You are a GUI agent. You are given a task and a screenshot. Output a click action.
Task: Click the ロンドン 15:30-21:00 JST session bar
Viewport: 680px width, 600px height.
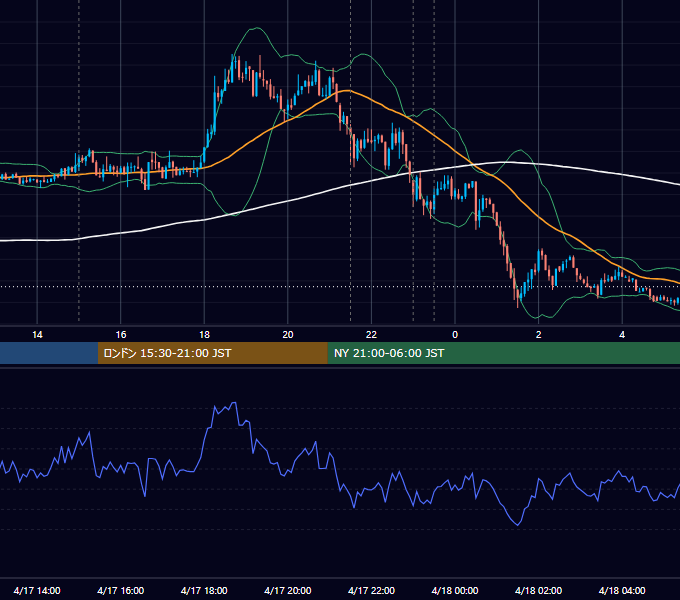[212, 353]
